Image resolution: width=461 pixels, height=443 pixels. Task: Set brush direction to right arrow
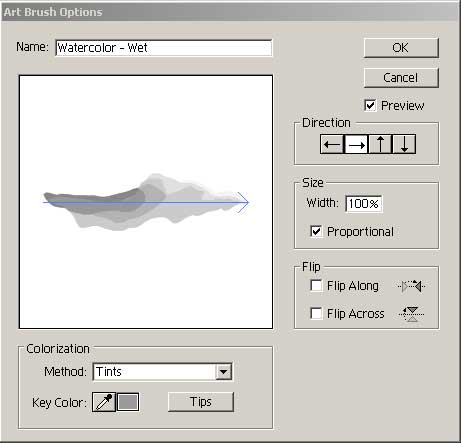[x=356, y=144]
